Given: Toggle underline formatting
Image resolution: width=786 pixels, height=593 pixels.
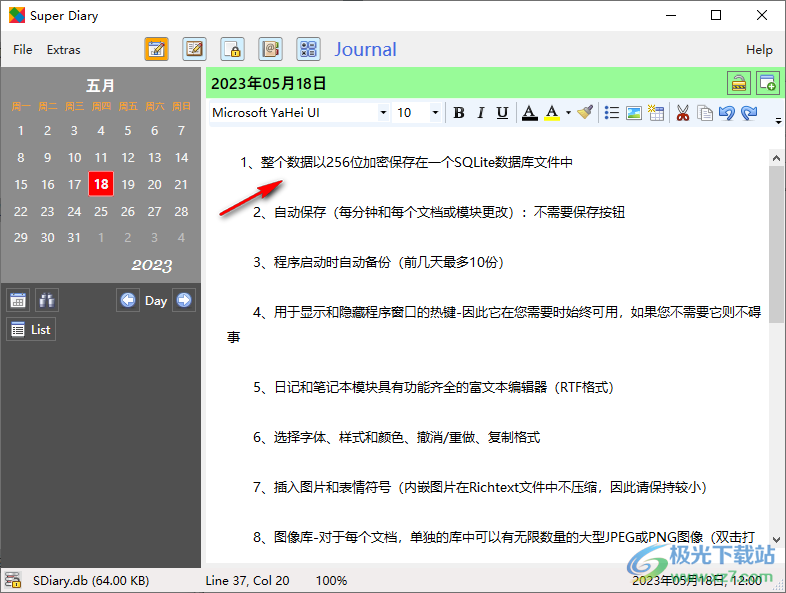Looking at the screenshot, I should coord(502,113).
